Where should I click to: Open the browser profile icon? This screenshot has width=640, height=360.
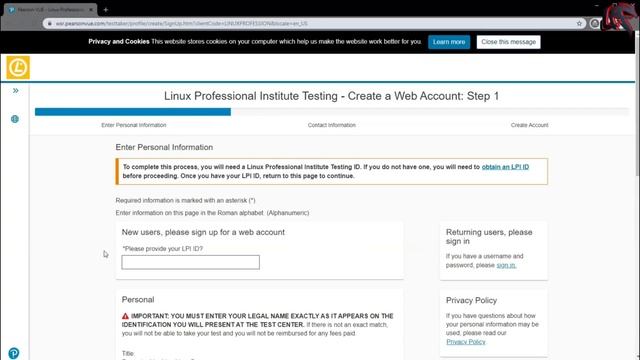coord(595,24)
